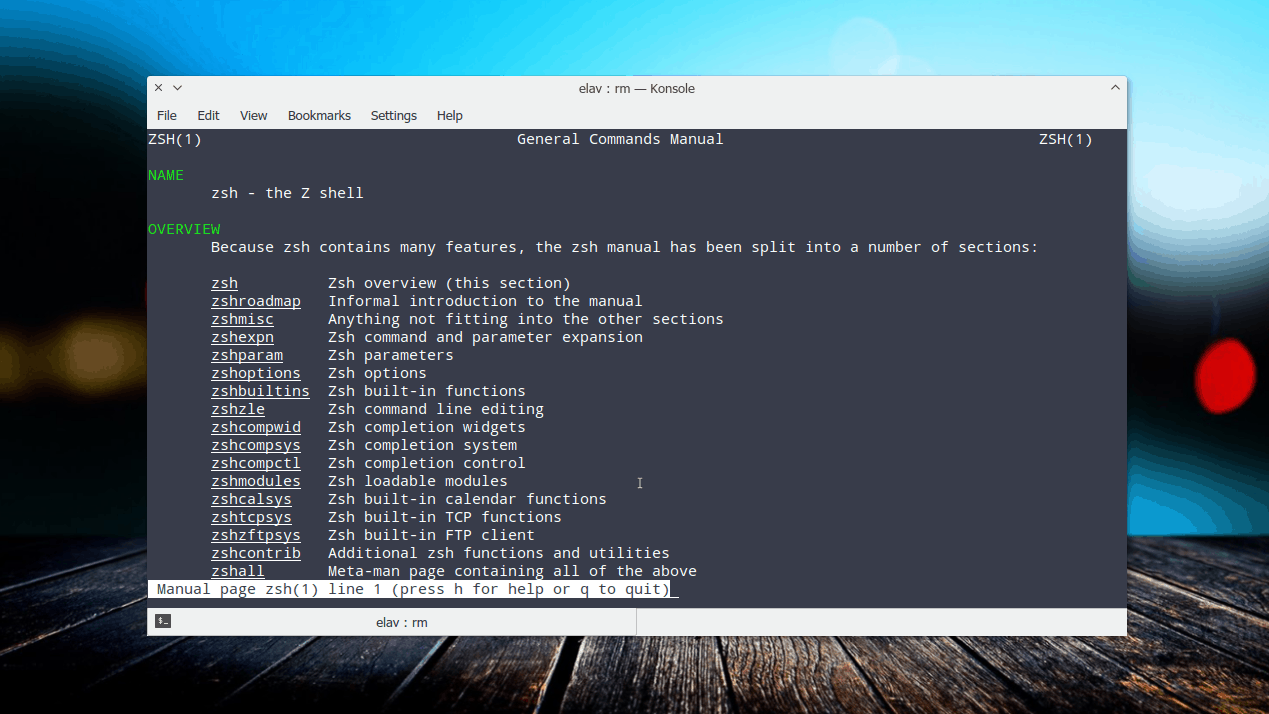1269x714 pixels.
Task: Open the zshzle command line editing link
Action: click(238, 409)
